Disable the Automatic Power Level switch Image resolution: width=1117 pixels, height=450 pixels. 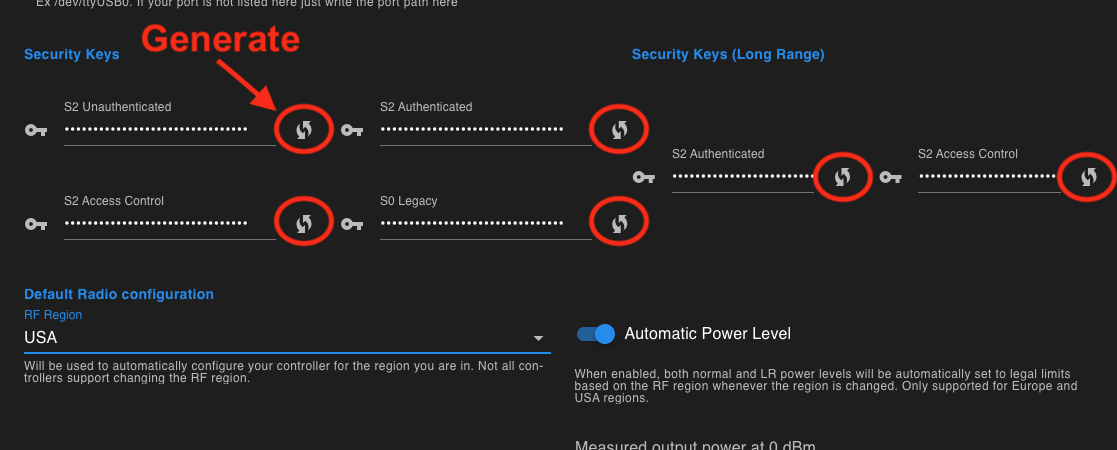[597, 334]
